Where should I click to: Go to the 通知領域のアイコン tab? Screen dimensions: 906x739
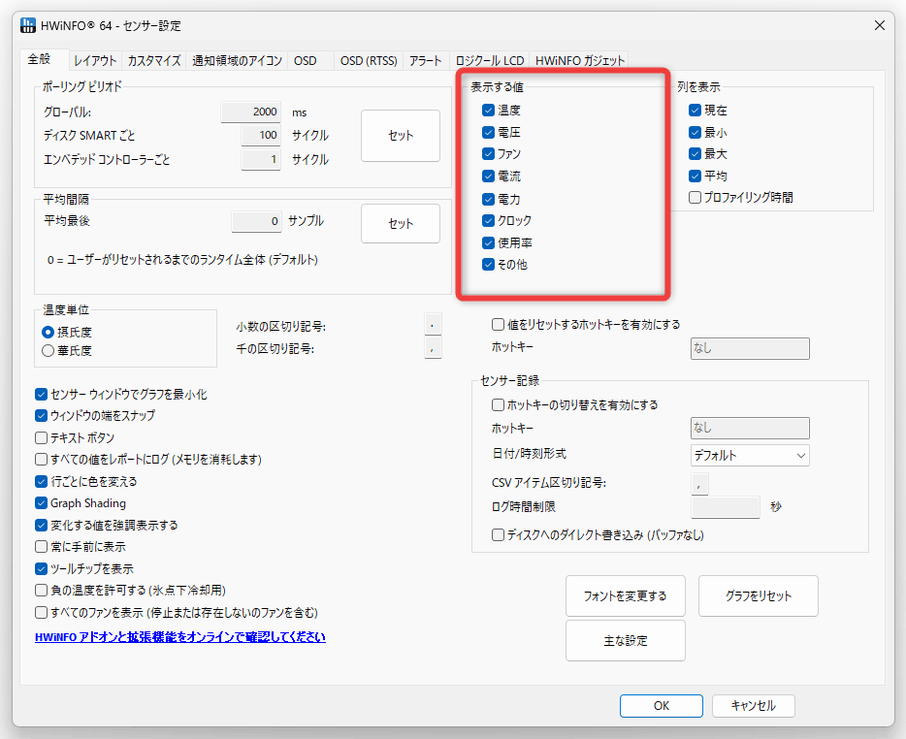click(237, 61)
